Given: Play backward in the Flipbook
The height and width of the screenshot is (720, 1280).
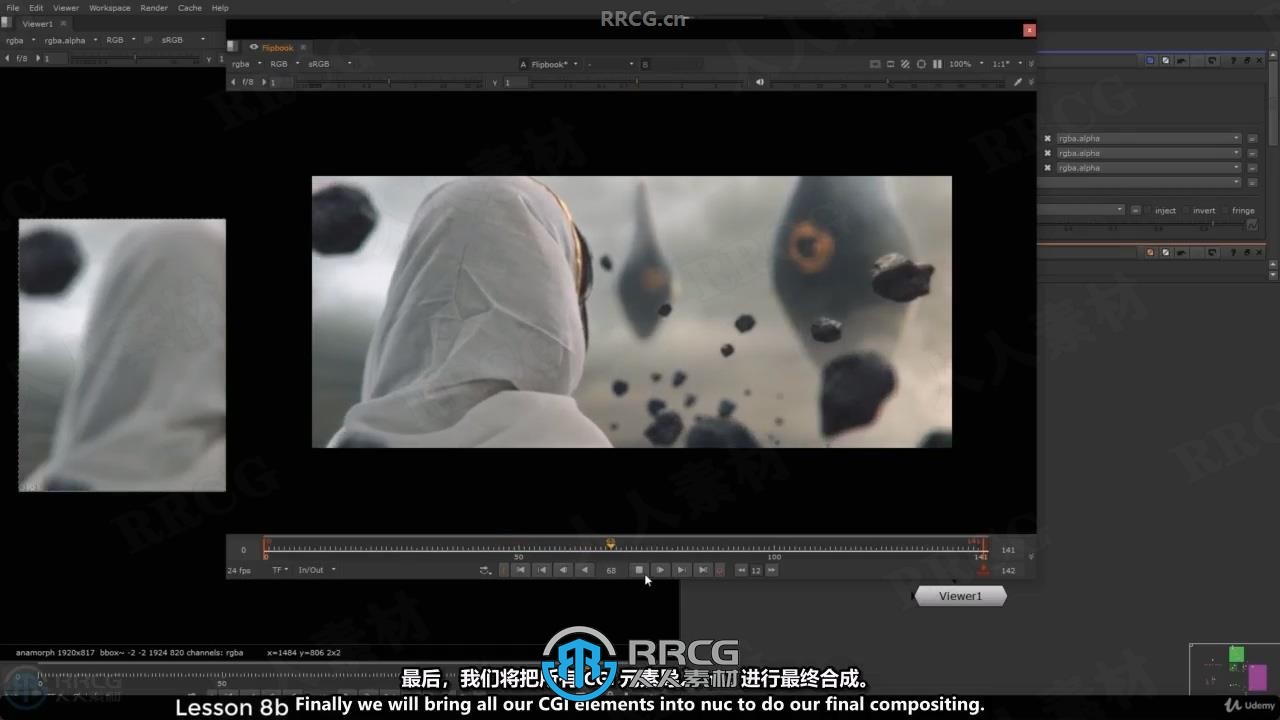Looking at the screenshot, I should [x=584, y=570].
